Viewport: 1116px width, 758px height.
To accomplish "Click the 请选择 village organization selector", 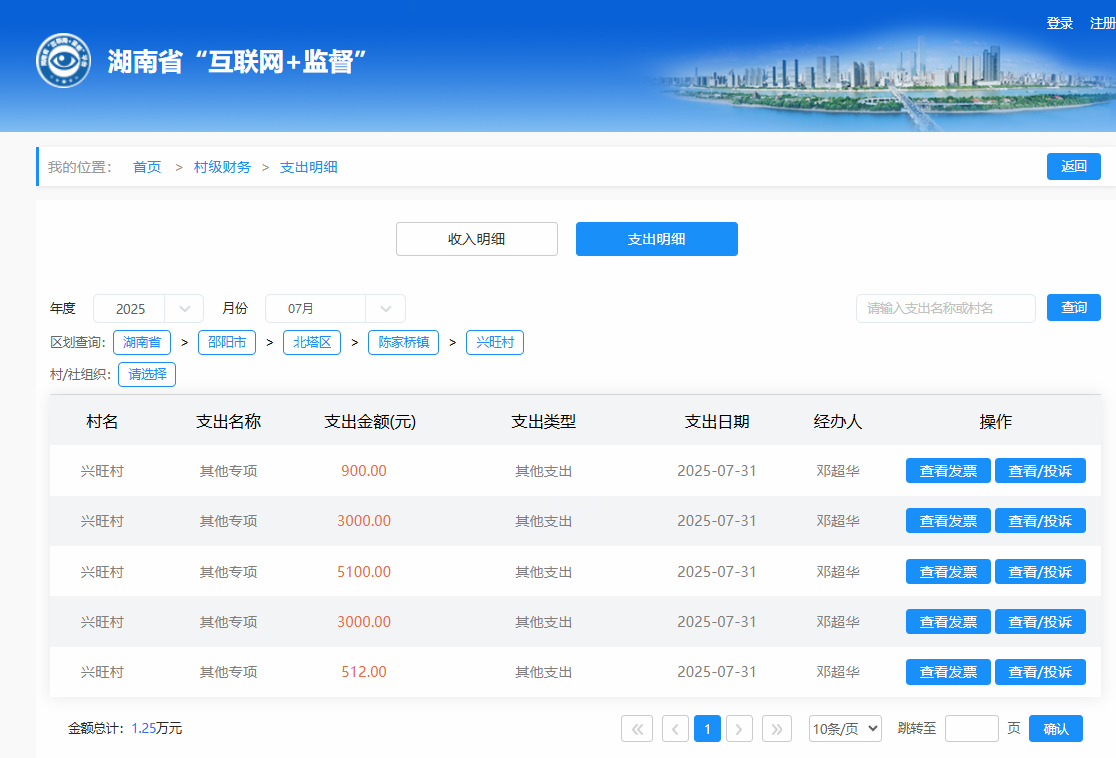I will [x=147, y=375].
